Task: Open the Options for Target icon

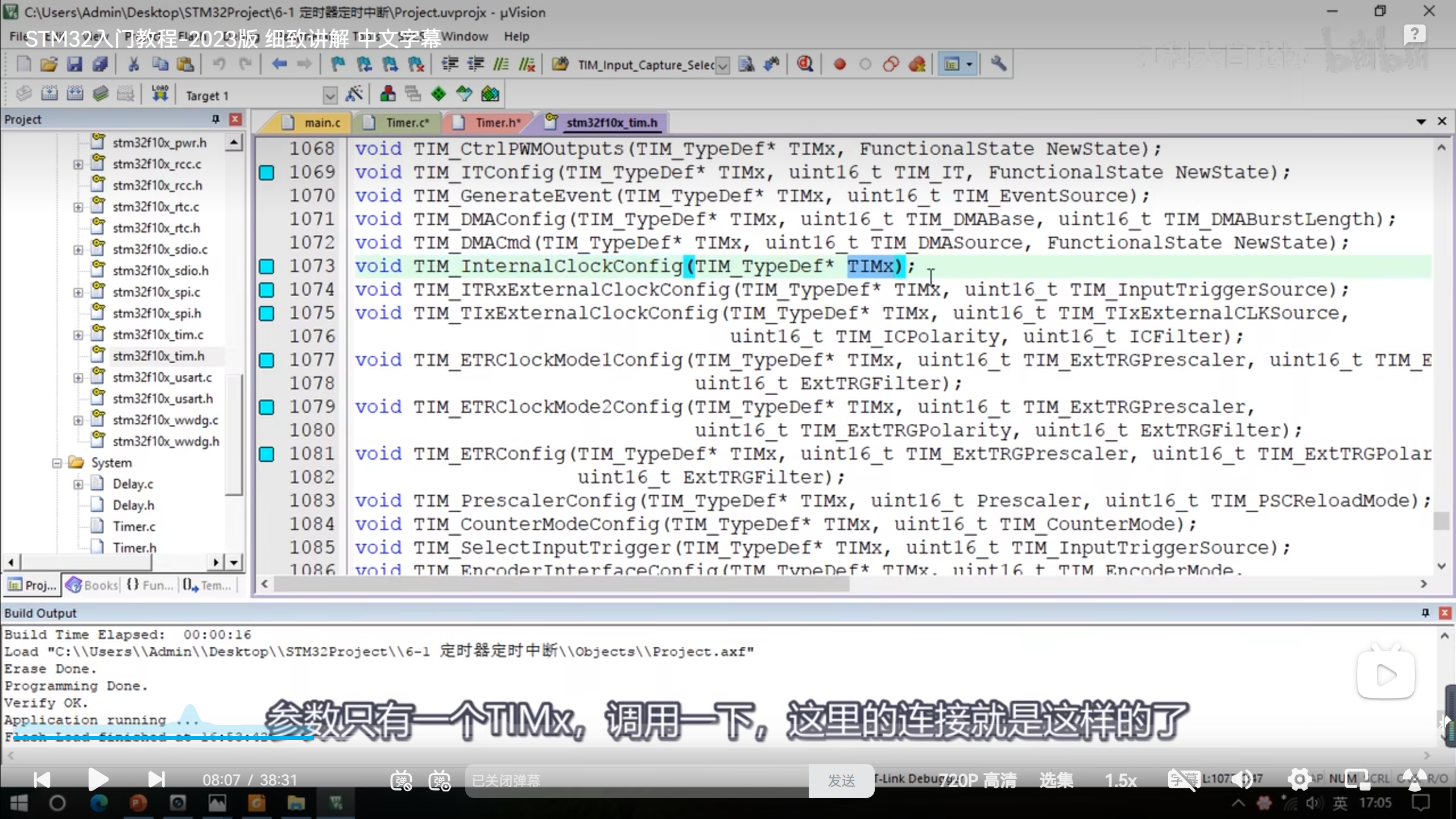Action: pyautogui.click(x=354, y=94)
